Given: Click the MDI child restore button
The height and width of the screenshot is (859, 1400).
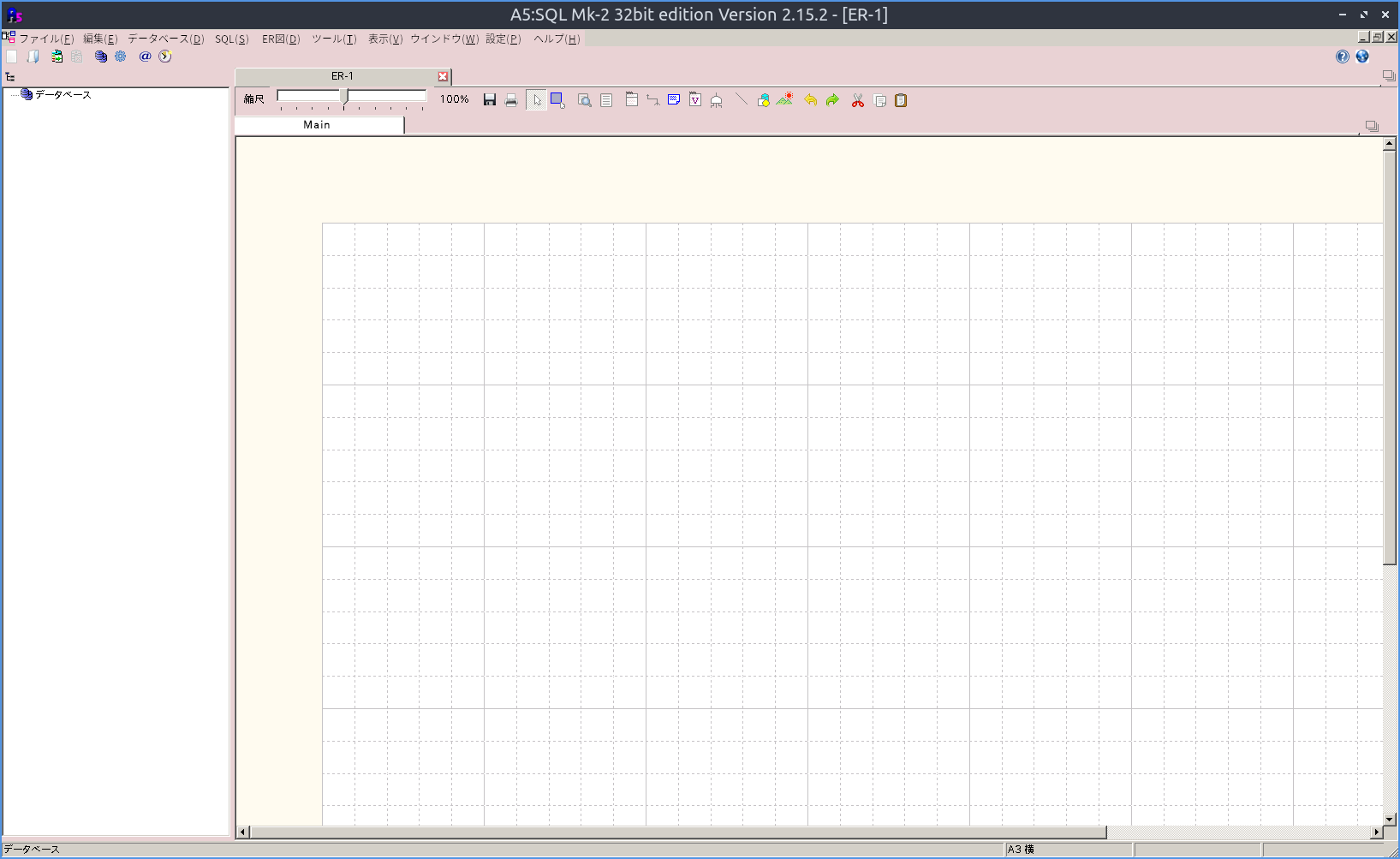Looking at the screenshot, I should pos(1378,37).
